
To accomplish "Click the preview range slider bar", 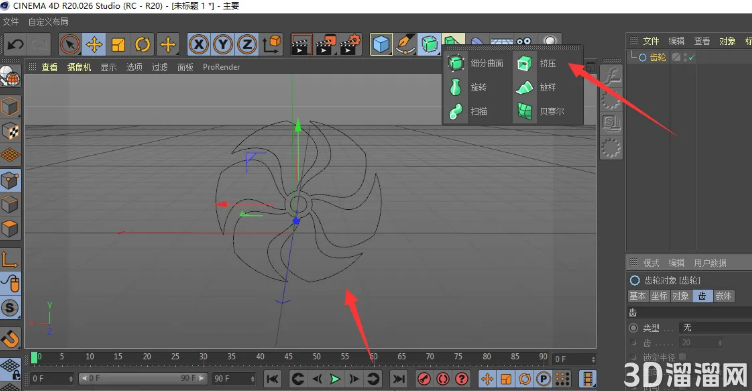I will click(142, 379).
